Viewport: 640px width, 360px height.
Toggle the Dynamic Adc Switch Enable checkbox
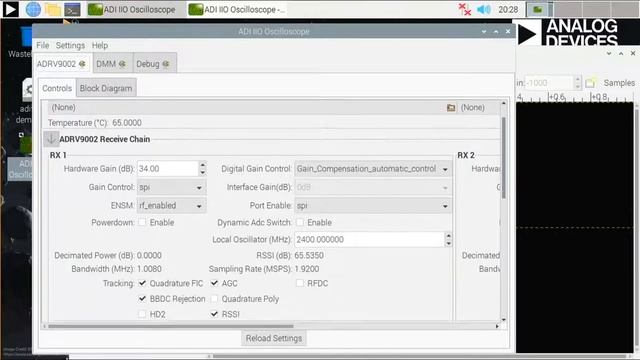300,222
